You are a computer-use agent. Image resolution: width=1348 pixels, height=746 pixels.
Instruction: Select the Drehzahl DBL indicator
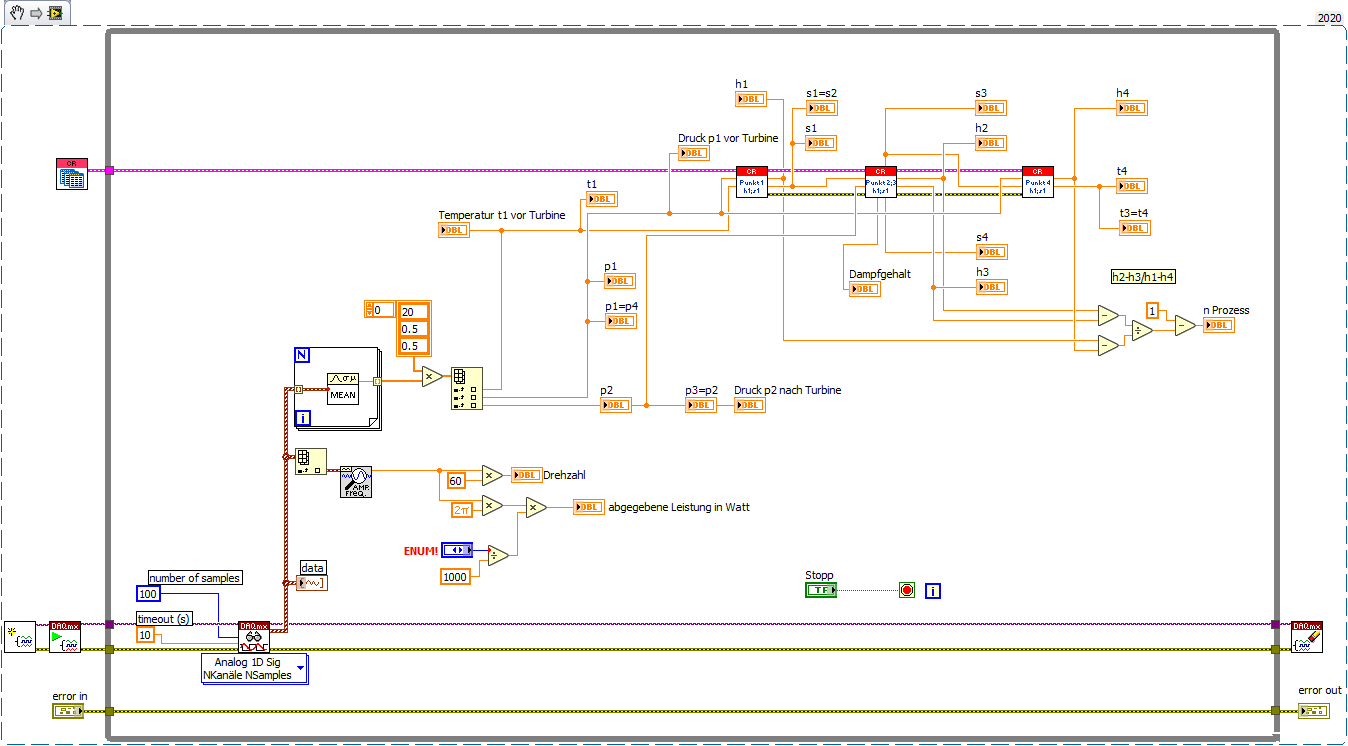pyautogui.click(x=527, y=475)
